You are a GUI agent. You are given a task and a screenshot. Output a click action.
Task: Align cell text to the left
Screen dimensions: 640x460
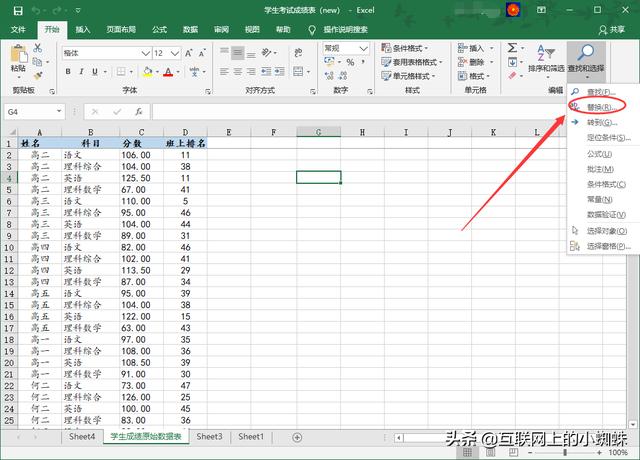pyautogui.click(x=224, y=72)
